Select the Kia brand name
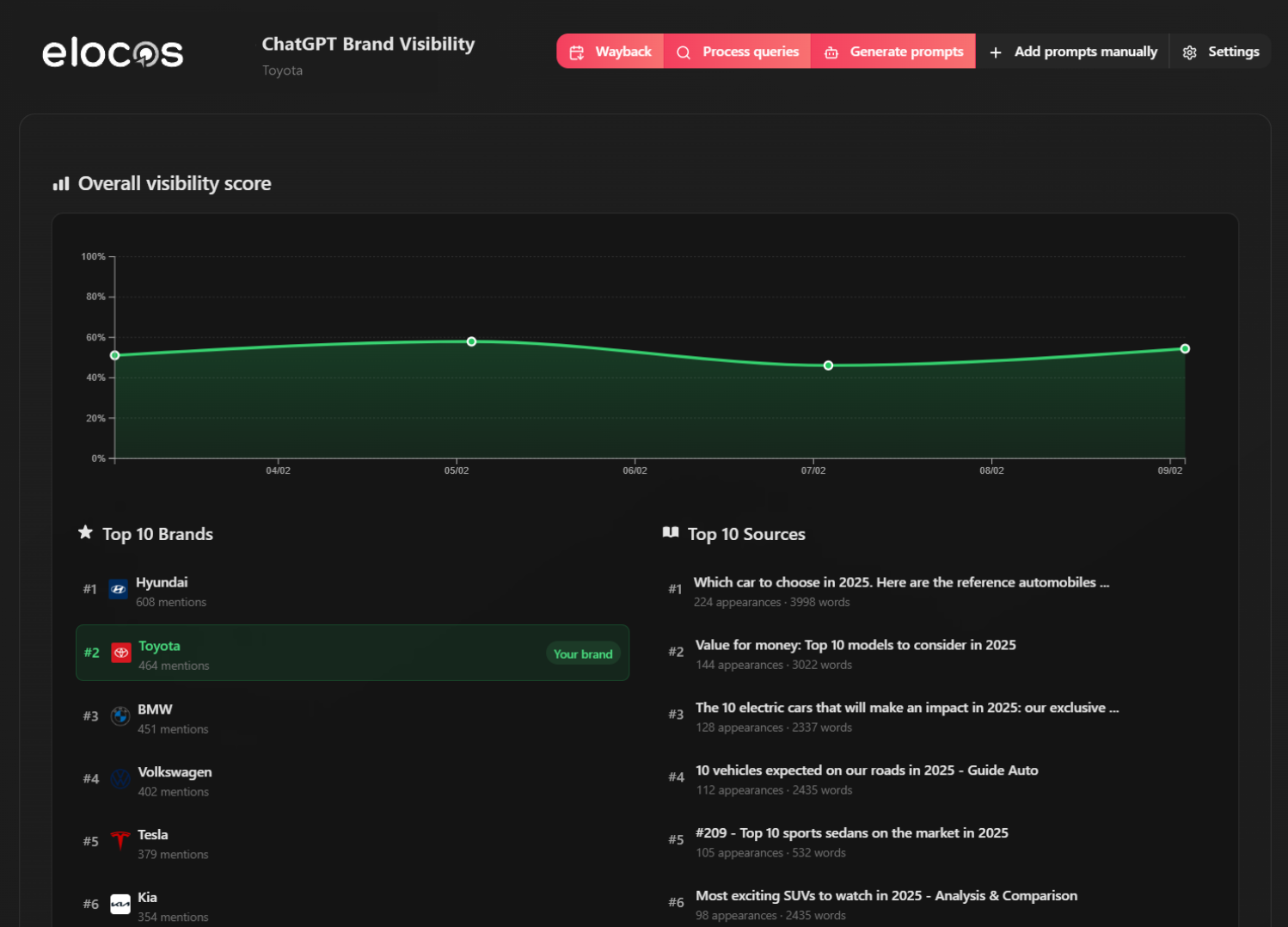Image resolution: width=1288 pixels, height=927 pixels. (x=147, y=898)
